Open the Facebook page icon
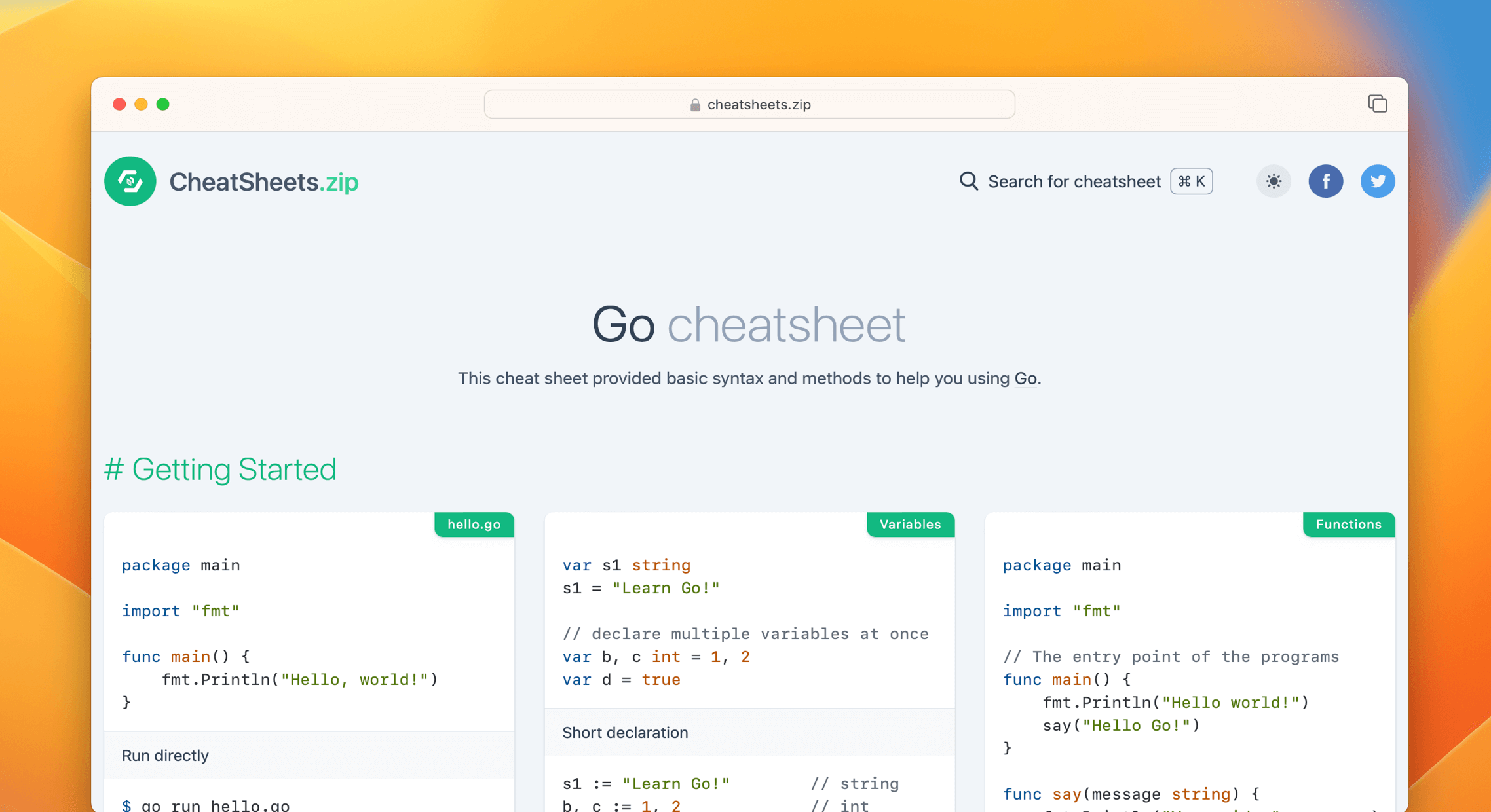This screenshot has height=812, width=1491. click(1326, 181)
